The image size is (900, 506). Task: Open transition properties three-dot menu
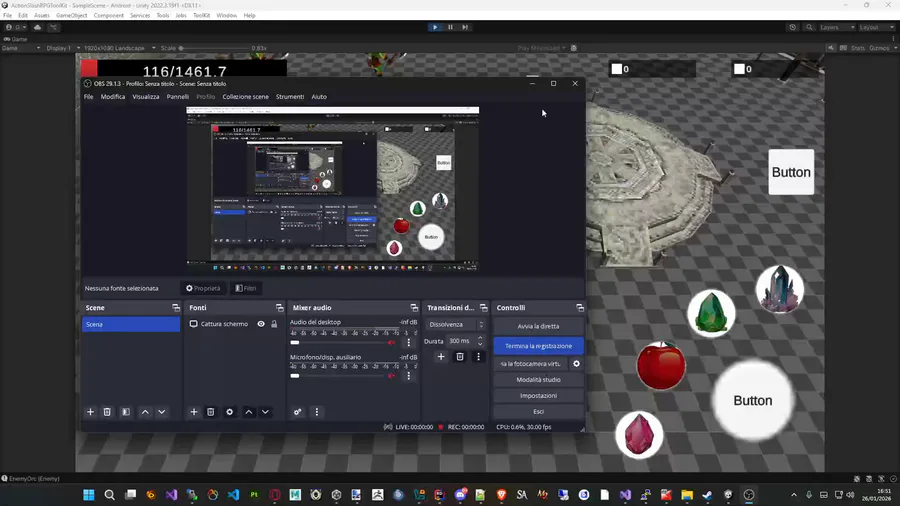tap(478, 357)
